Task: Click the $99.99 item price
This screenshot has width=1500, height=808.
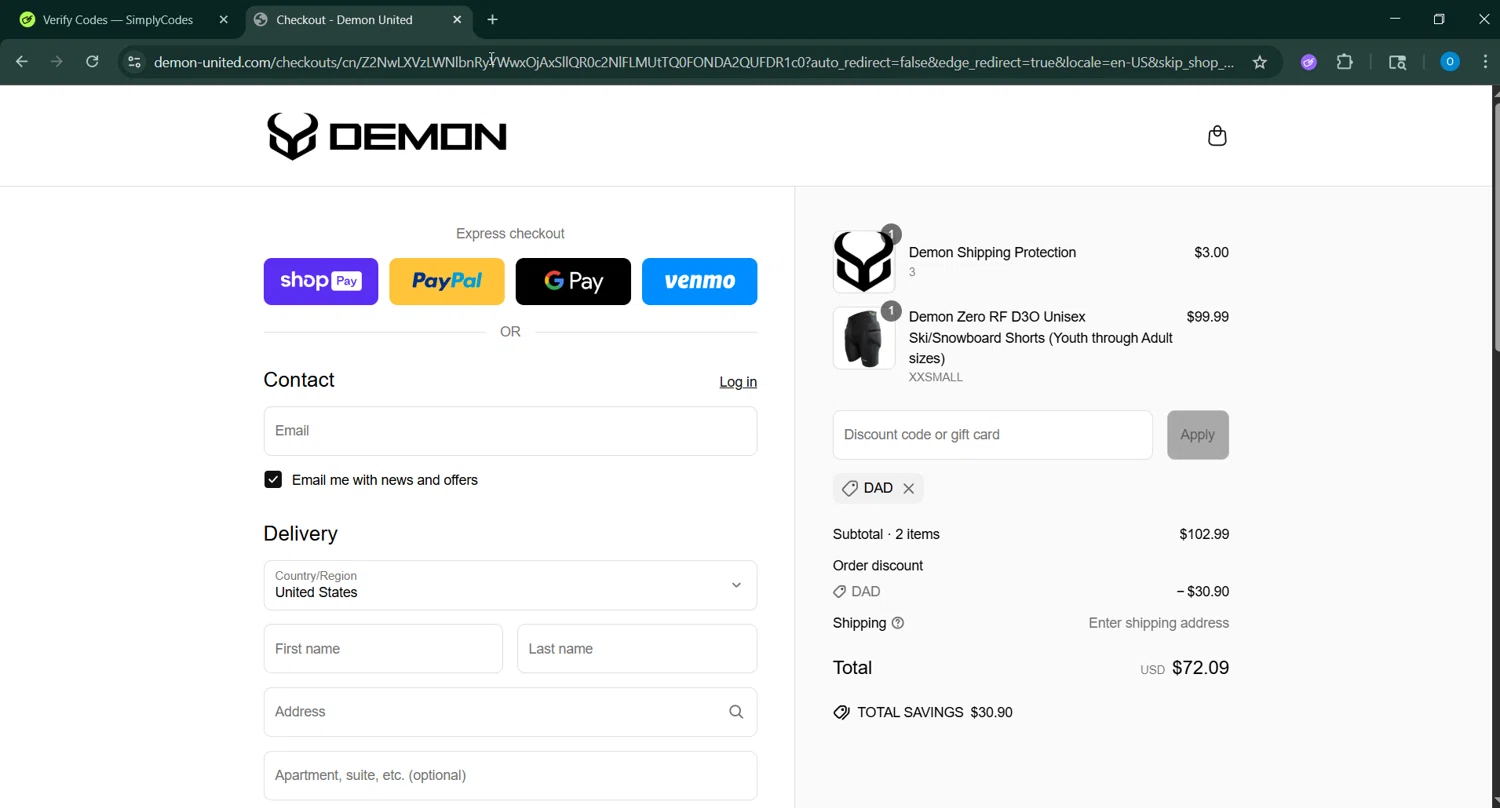Action: click(x=1207, y=317)
